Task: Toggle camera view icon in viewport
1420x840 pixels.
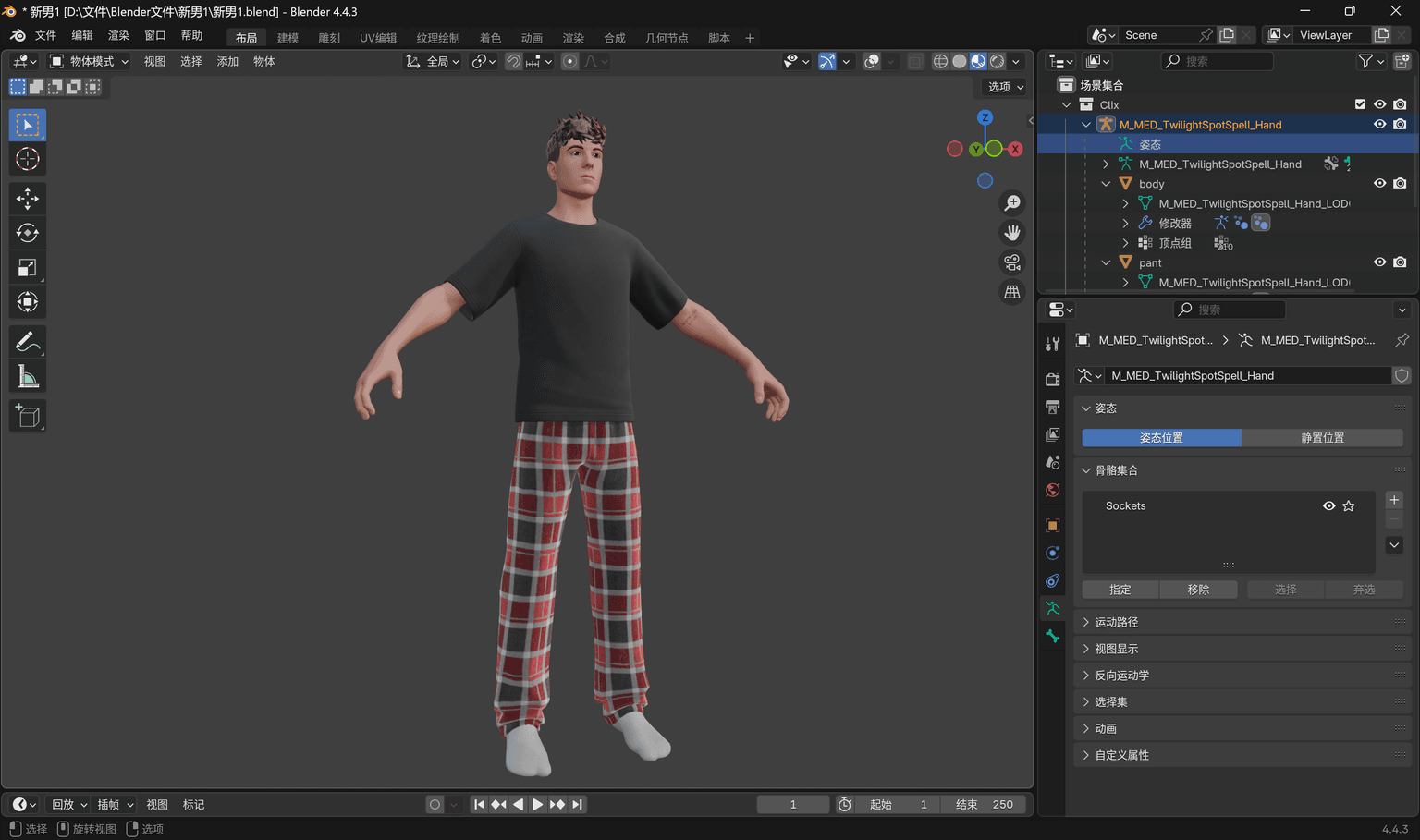Action: [x=1012, y=262]
